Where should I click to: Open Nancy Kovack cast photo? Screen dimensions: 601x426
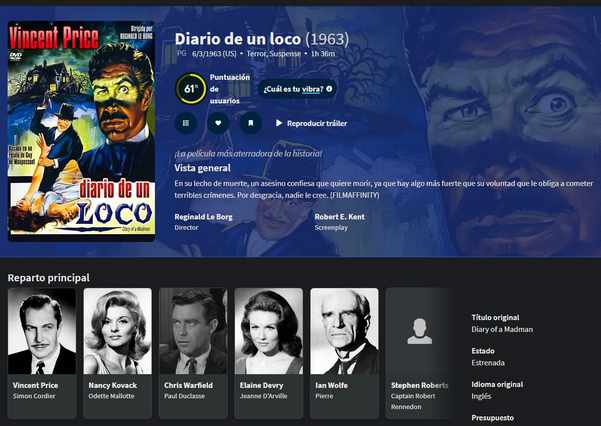click(x=118, y=331)
